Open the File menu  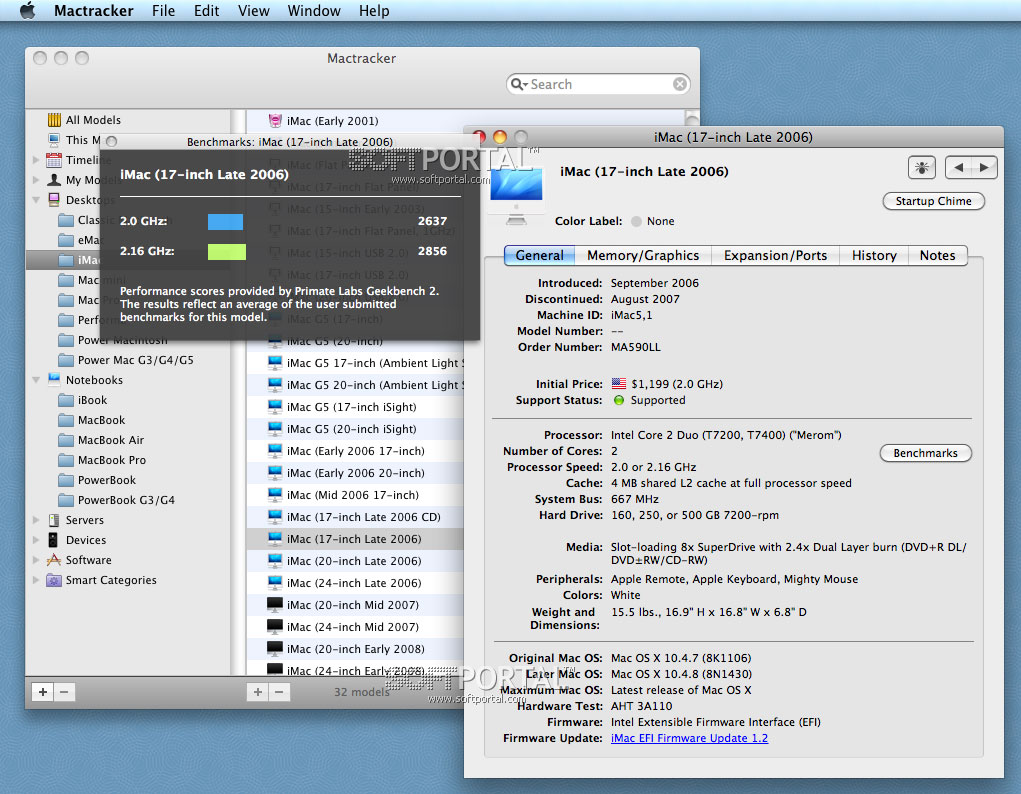163,11
